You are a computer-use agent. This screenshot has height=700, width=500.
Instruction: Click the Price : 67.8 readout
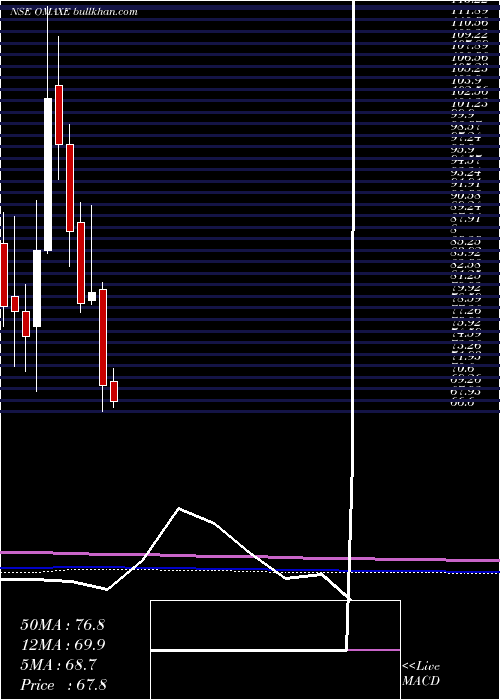[63, 685]
